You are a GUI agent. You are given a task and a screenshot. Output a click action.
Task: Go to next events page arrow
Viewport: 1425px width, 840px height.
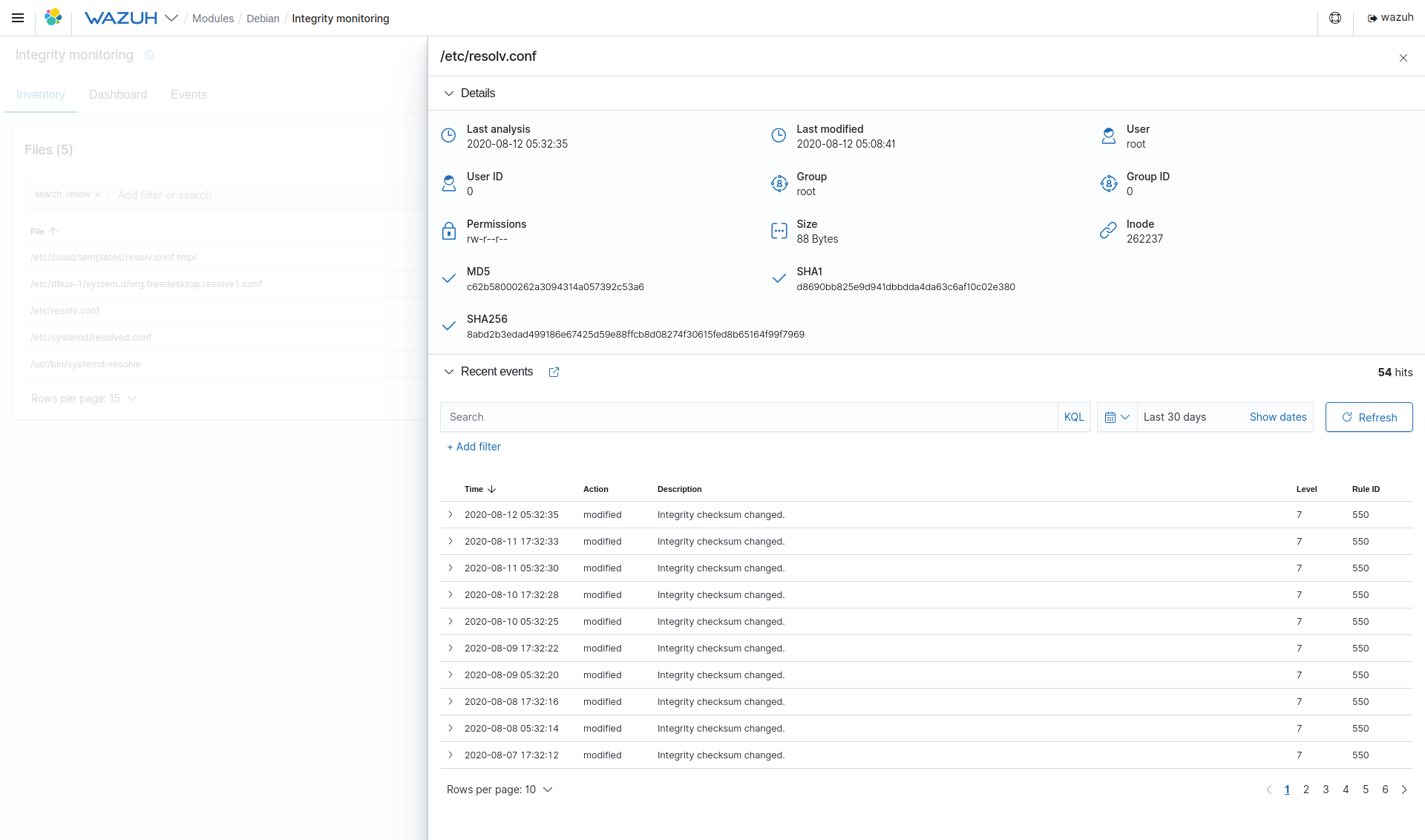pos(1404,790)
